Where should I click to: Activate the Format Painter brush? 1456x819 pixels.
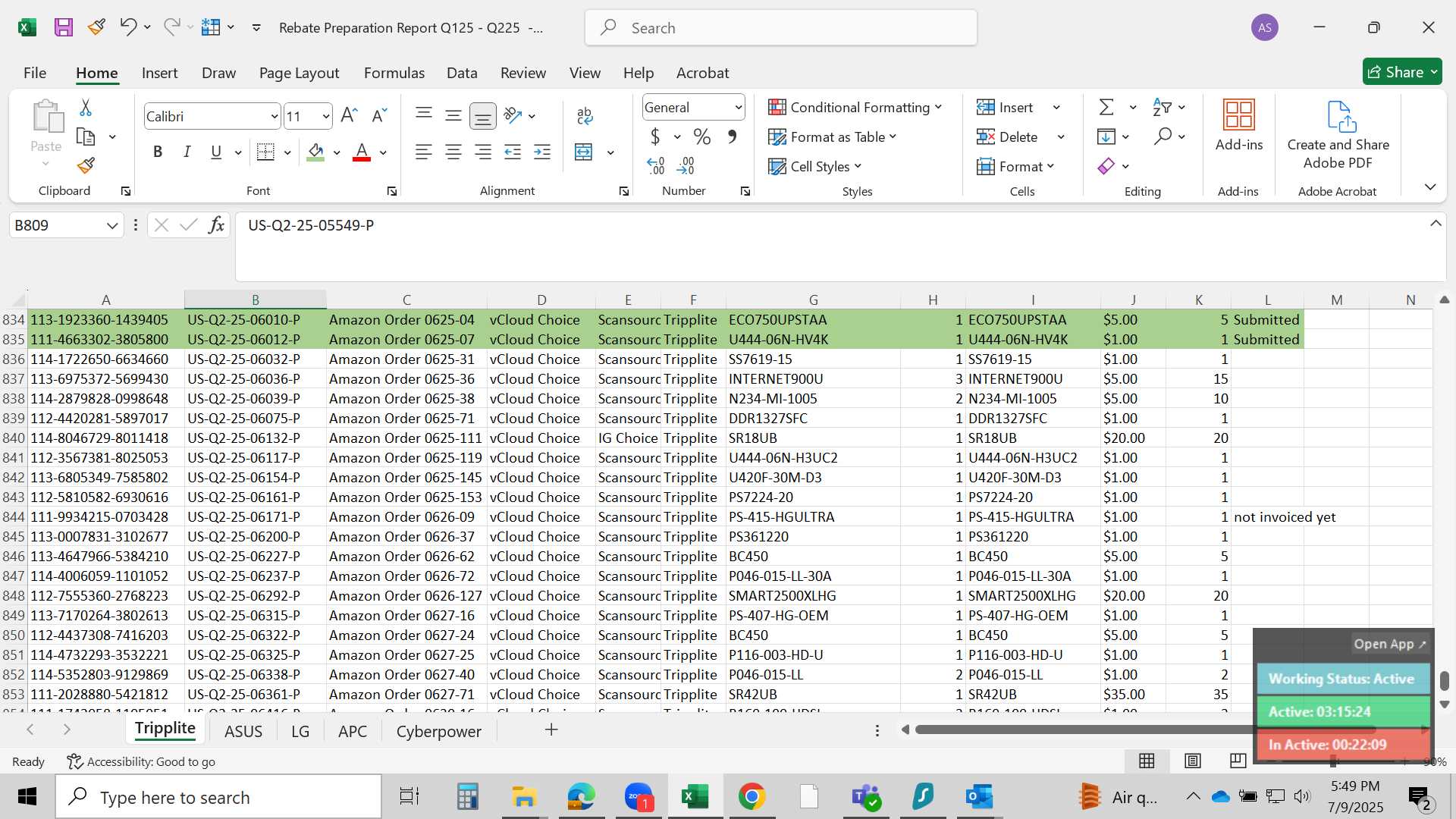pos(86,165)
